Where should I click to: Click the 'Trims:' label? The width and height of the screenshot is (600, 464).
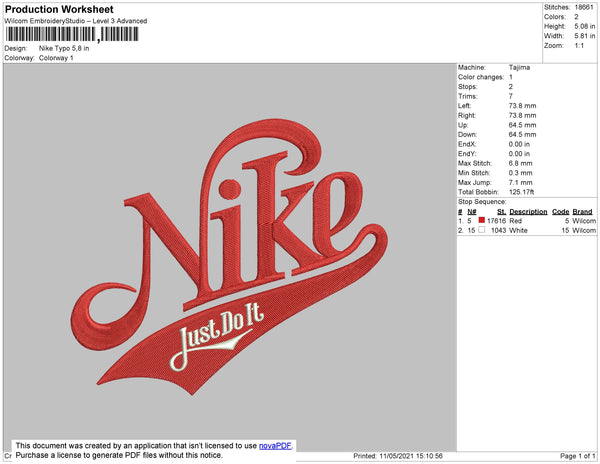coord(467,96)
